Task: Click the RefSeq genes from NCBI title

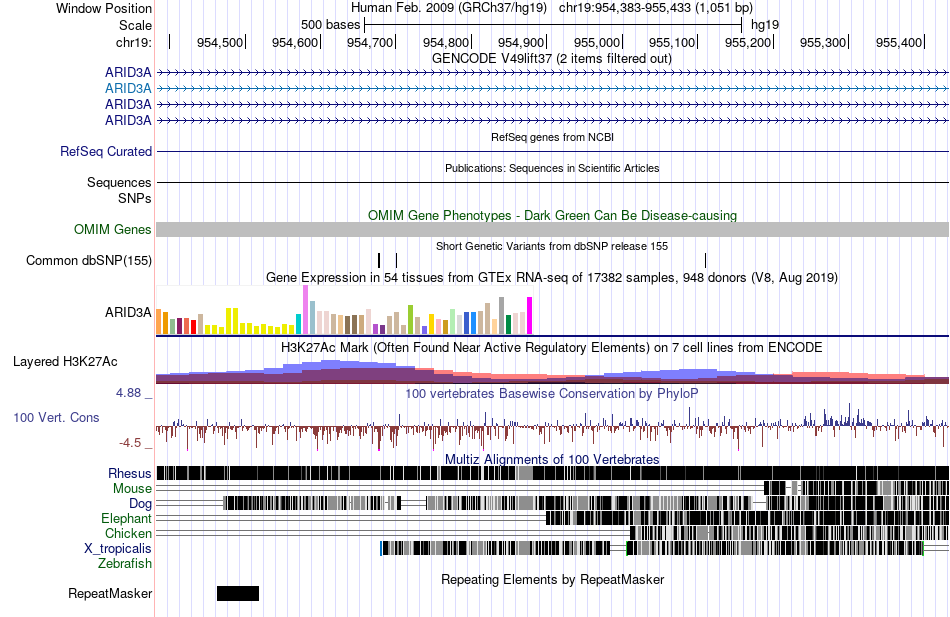Action: pos(553,138)
